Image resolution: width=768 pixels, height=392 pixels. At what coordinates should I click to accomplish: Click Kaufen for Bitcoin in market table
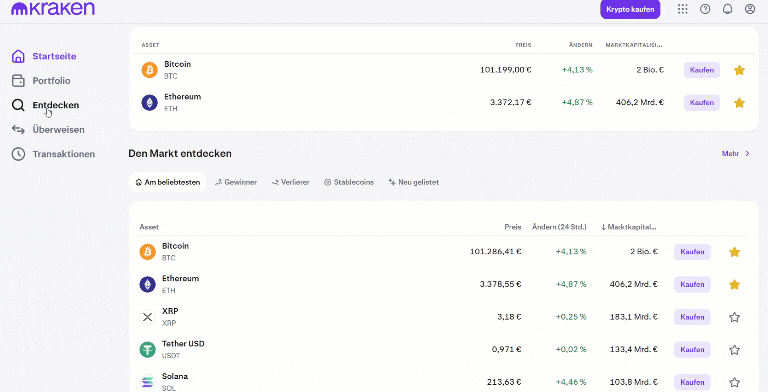692,252
